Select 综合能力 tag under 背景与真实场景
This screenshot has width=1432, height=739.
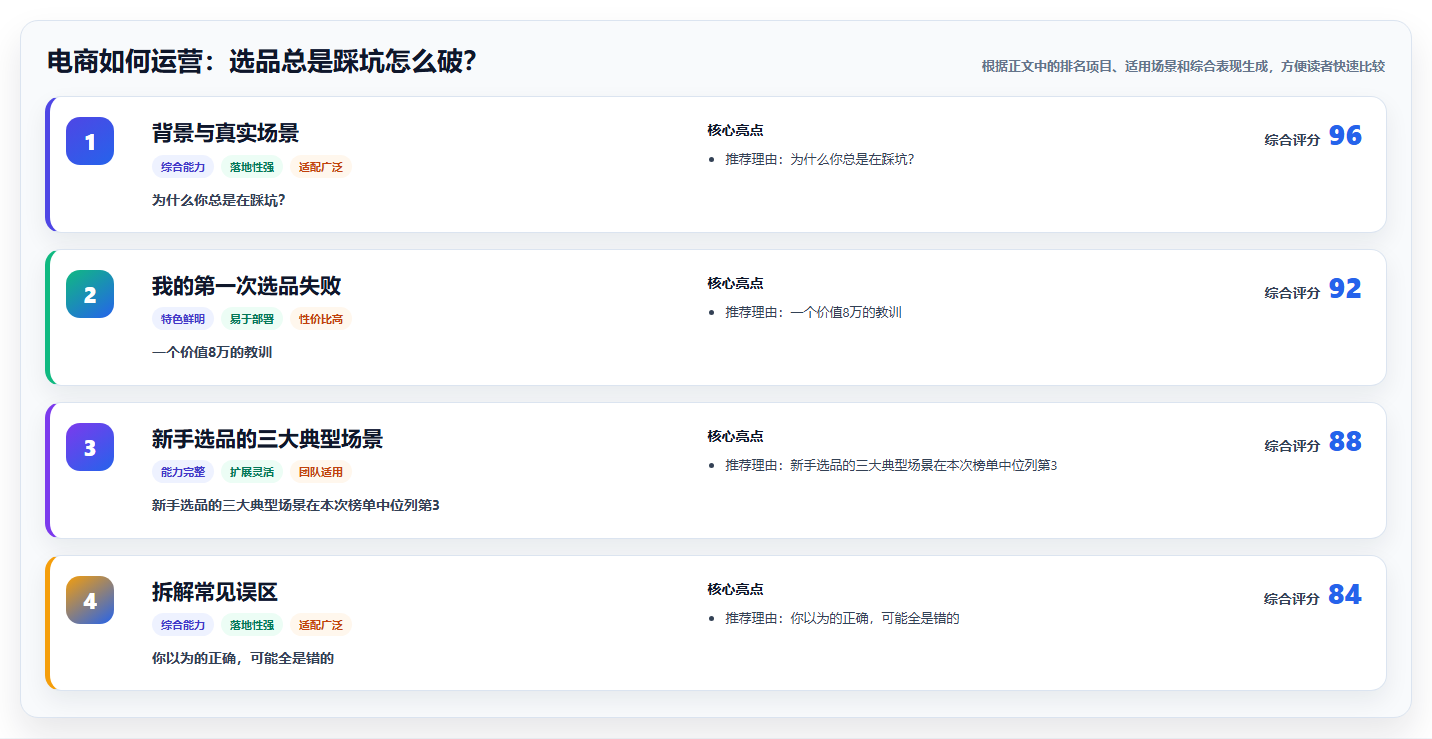click(183, 167)
